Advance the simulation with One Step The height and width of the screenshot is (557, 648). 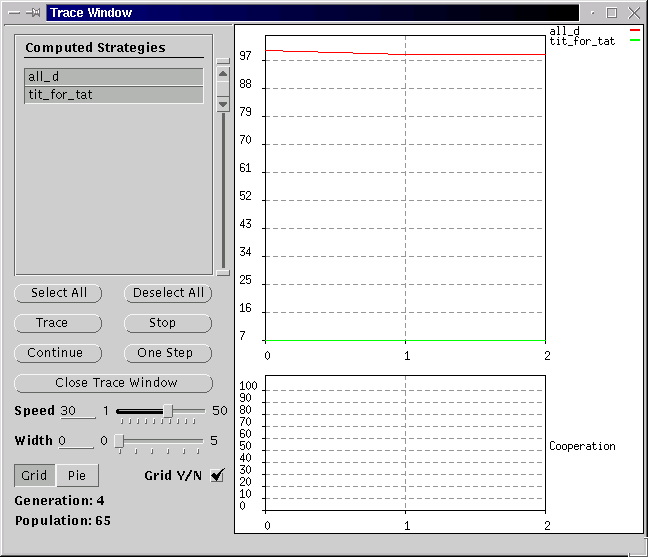coord(167,353)
